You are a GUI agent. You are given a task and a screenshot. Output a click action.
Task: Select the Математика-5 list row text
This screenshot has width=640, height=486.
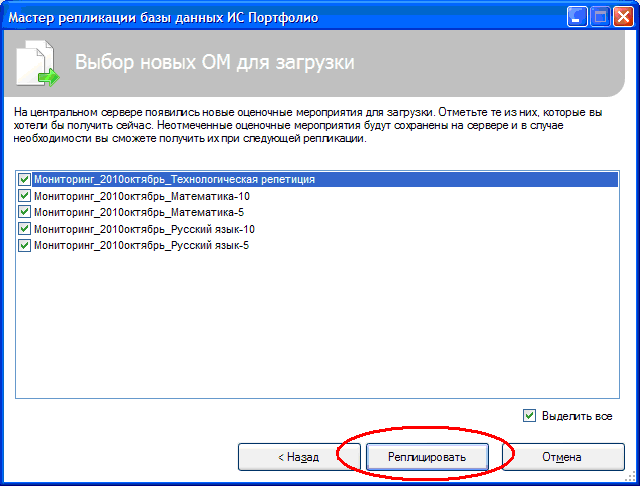pyautogui.click(x=139, y=212)
